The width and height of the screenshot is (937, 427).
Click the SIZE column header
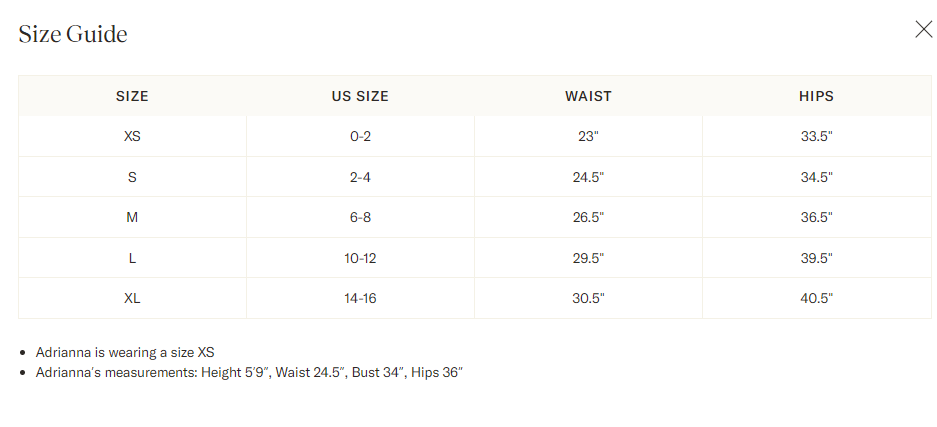pos(132,96)
